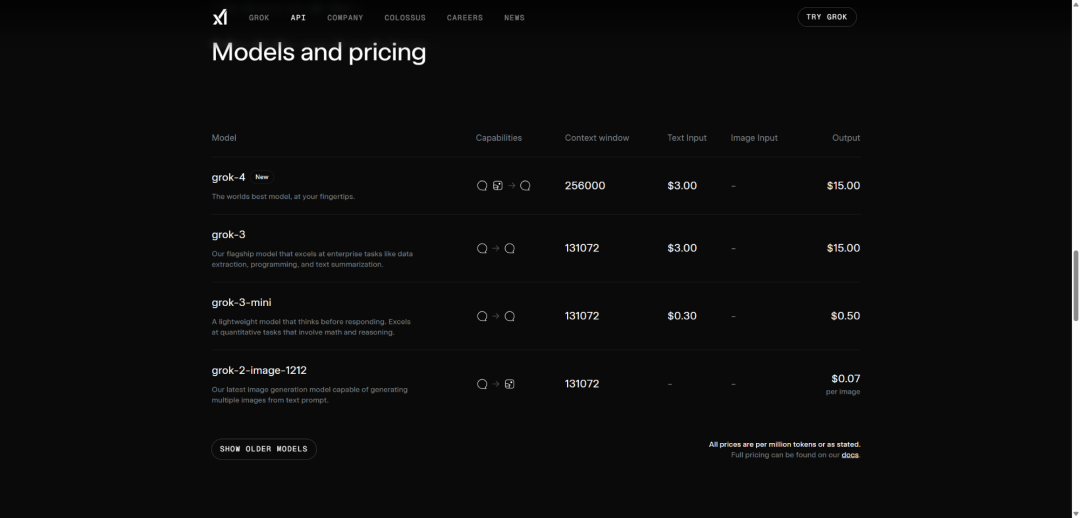The width and height of the screenshot is (1080, 518).
Task: Click the Capabilities column header
Action: pyautogui.click(x=499, y=138)
